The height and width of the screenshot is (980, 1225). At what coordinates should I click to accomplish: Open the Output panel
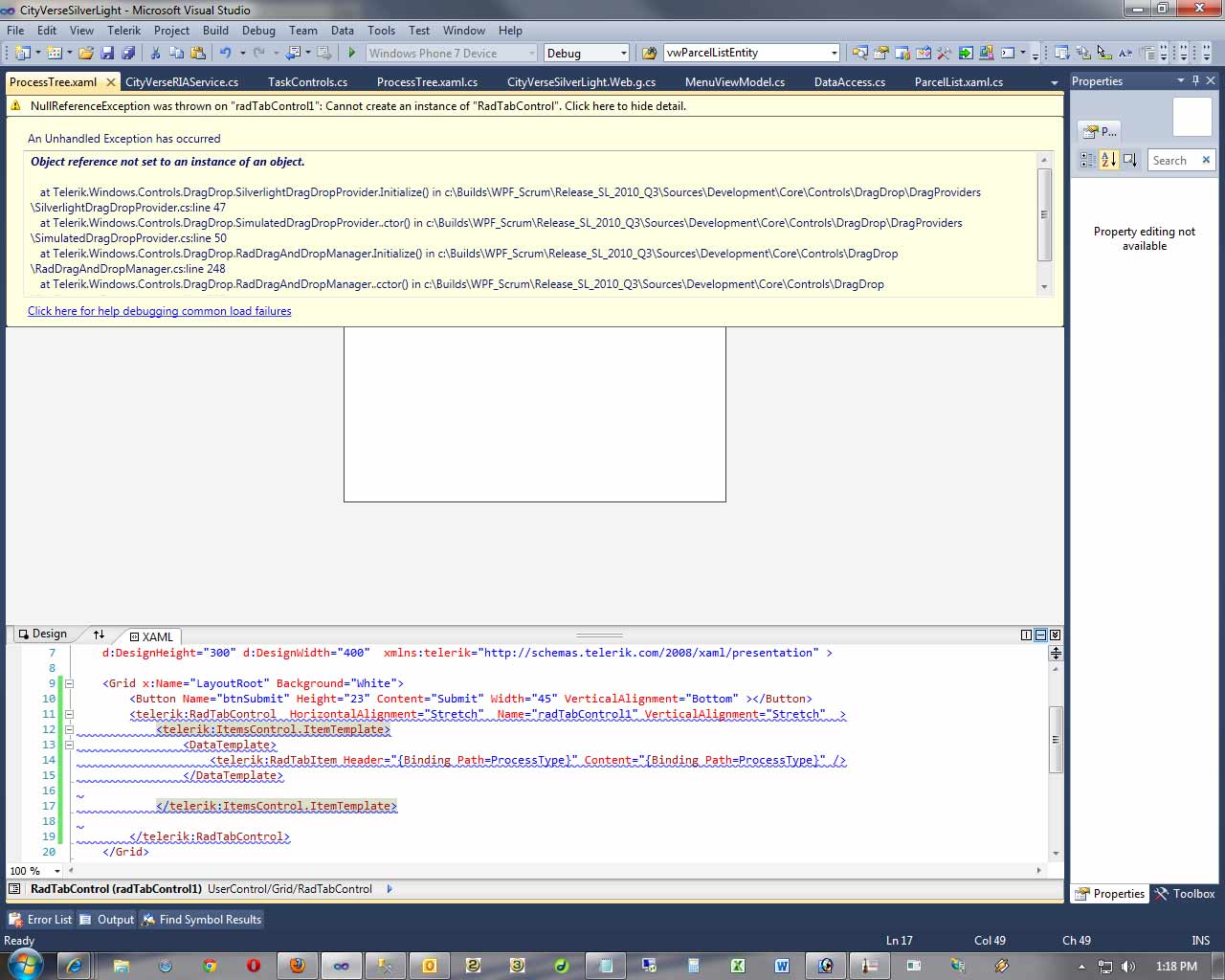(x=107, y=920)
